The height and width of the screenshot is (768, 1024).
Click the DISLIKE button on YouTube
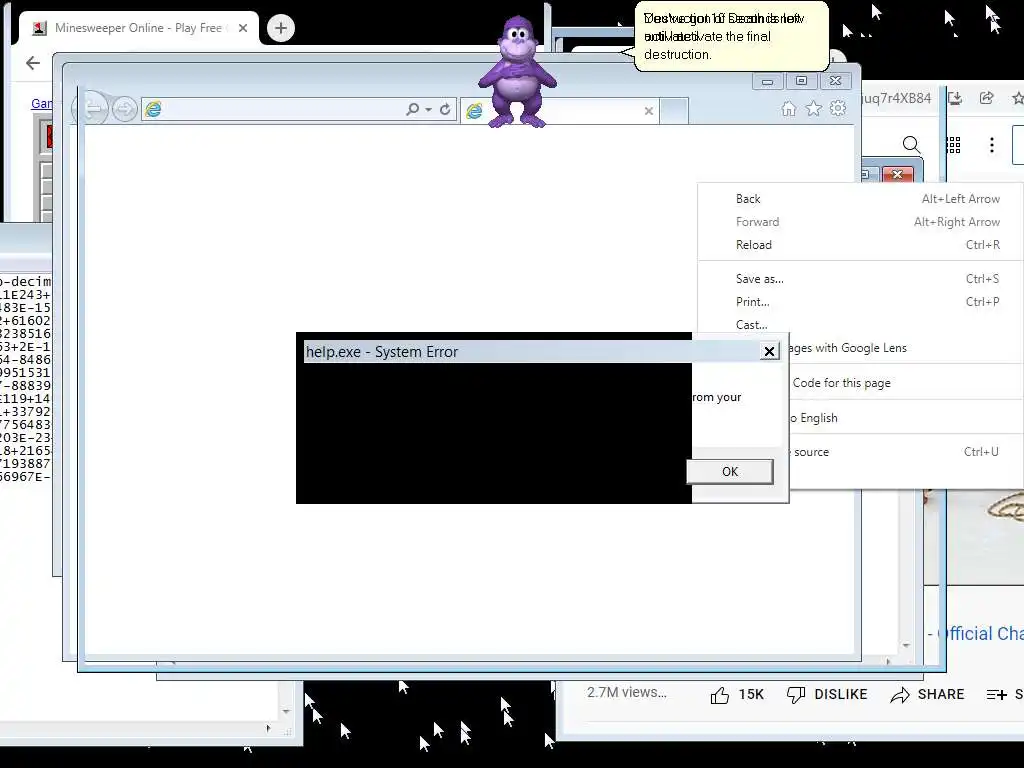pyautogui.click(x=827, y=695)
